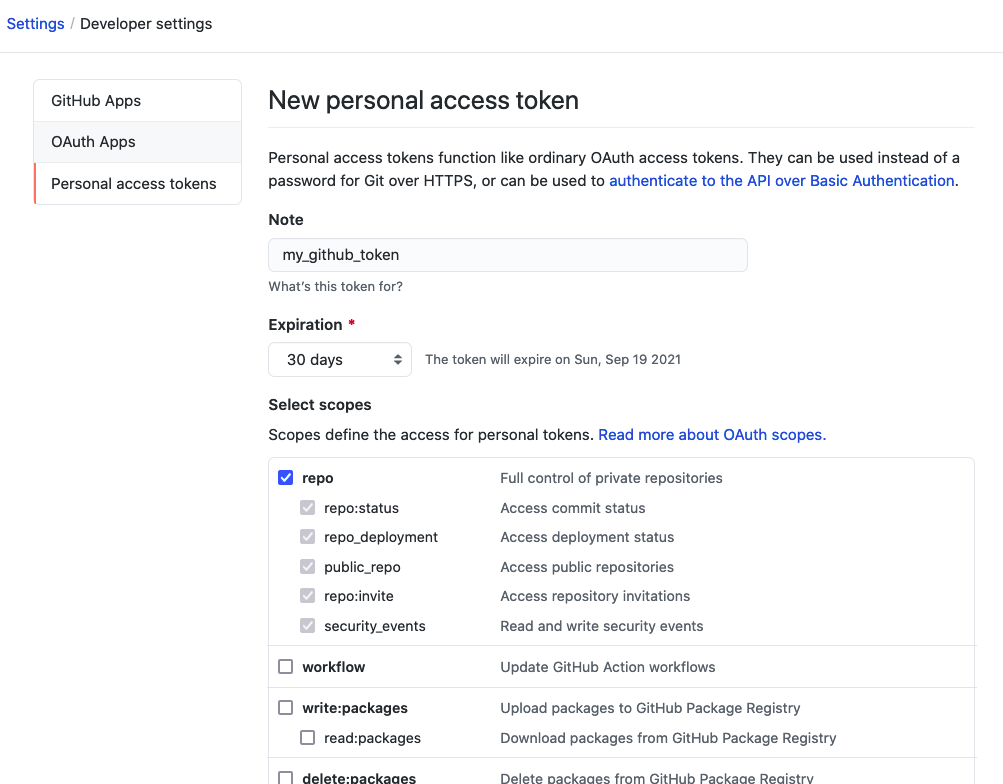1003x784 pixels.
Task: Click the Note input field
Action: click(508, 255)
